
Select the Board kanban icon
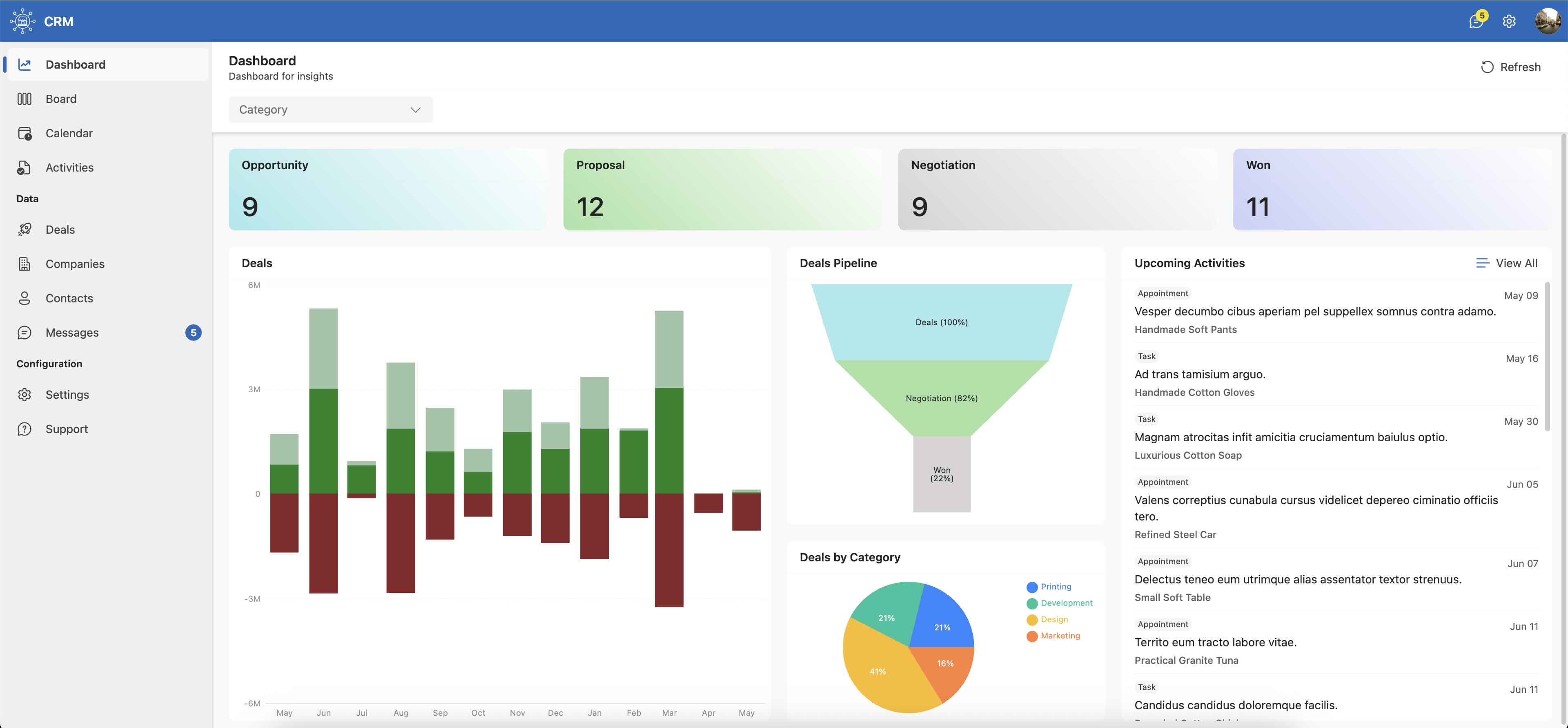(x=25, y=98)
